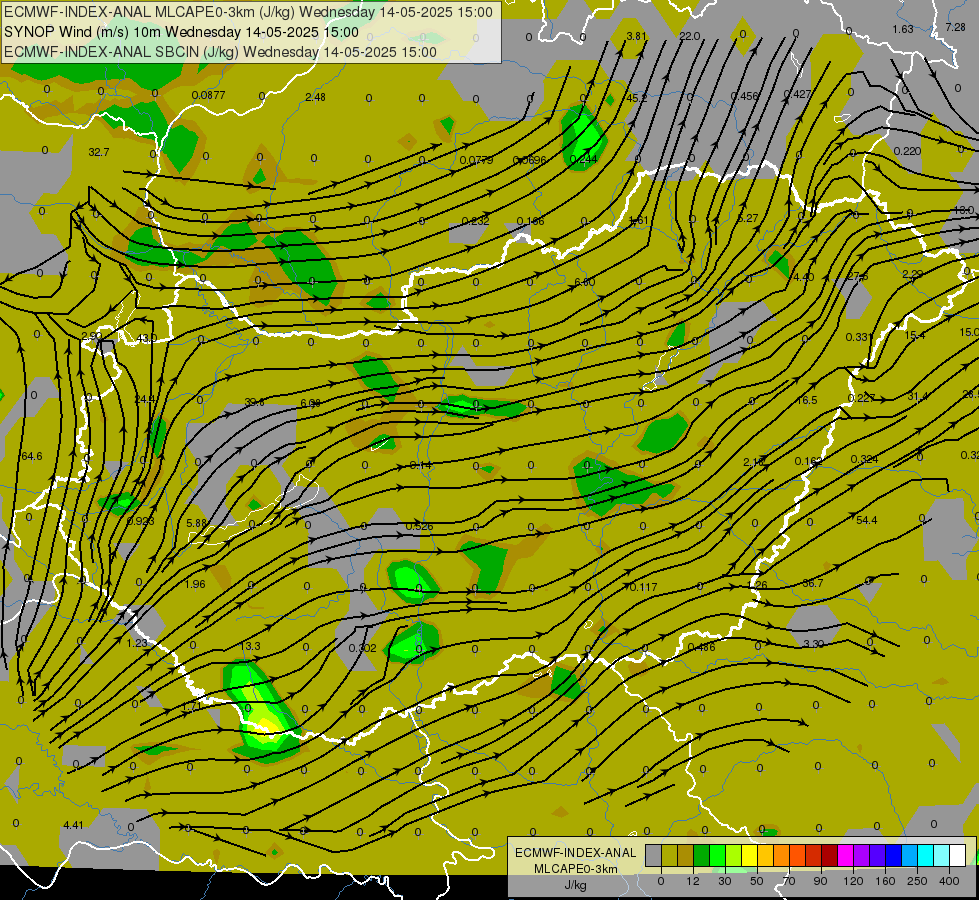
Task: Click the legend tick label 120
Action: point(853,881)
